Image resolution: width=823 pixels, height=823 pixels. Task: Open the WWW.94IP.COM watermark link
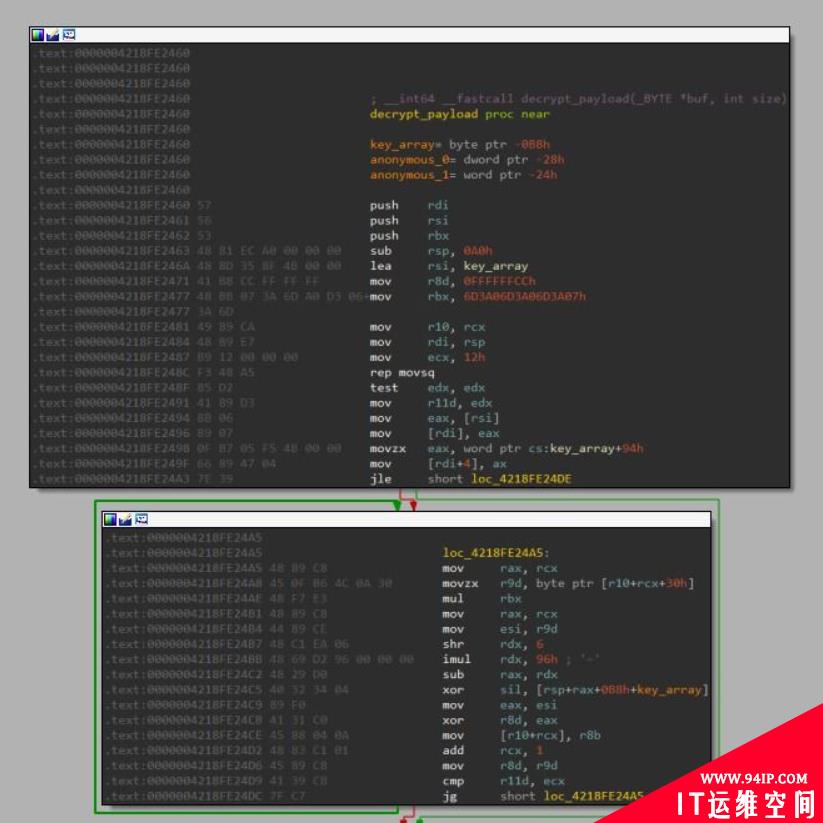tap(754, 778)
